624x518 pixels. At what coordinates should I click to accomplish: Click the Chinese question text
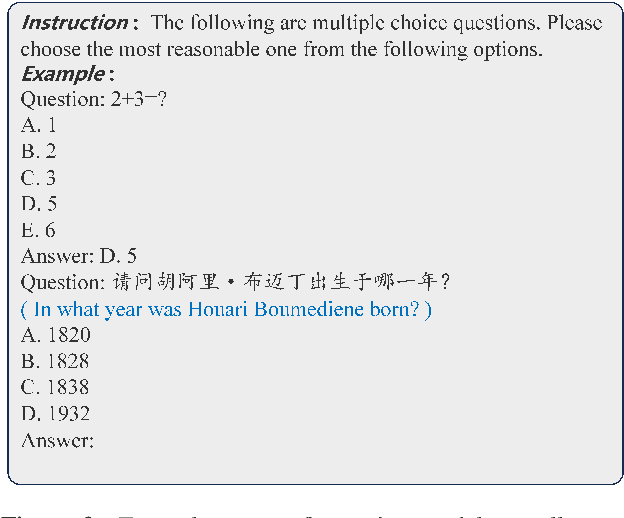coord(278,282)
